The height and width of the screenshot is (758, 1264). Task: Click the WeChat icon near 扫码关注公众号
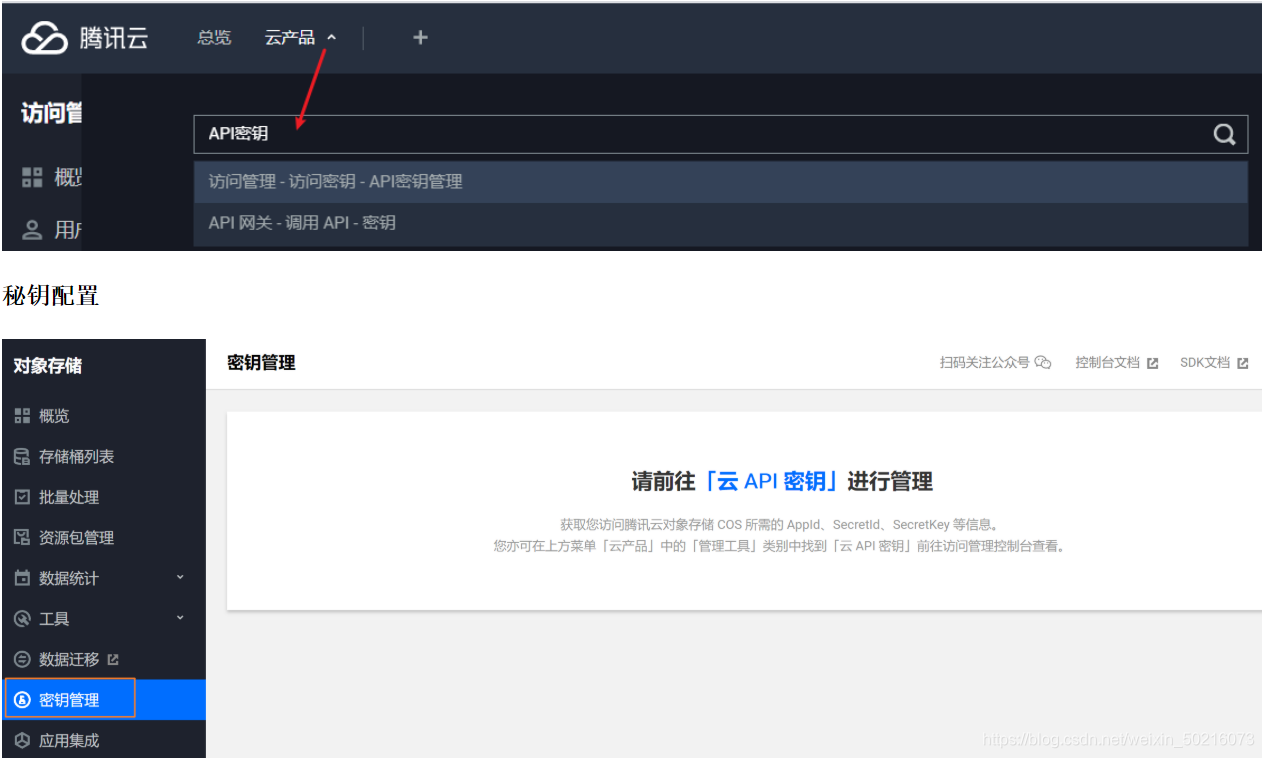1043,363
